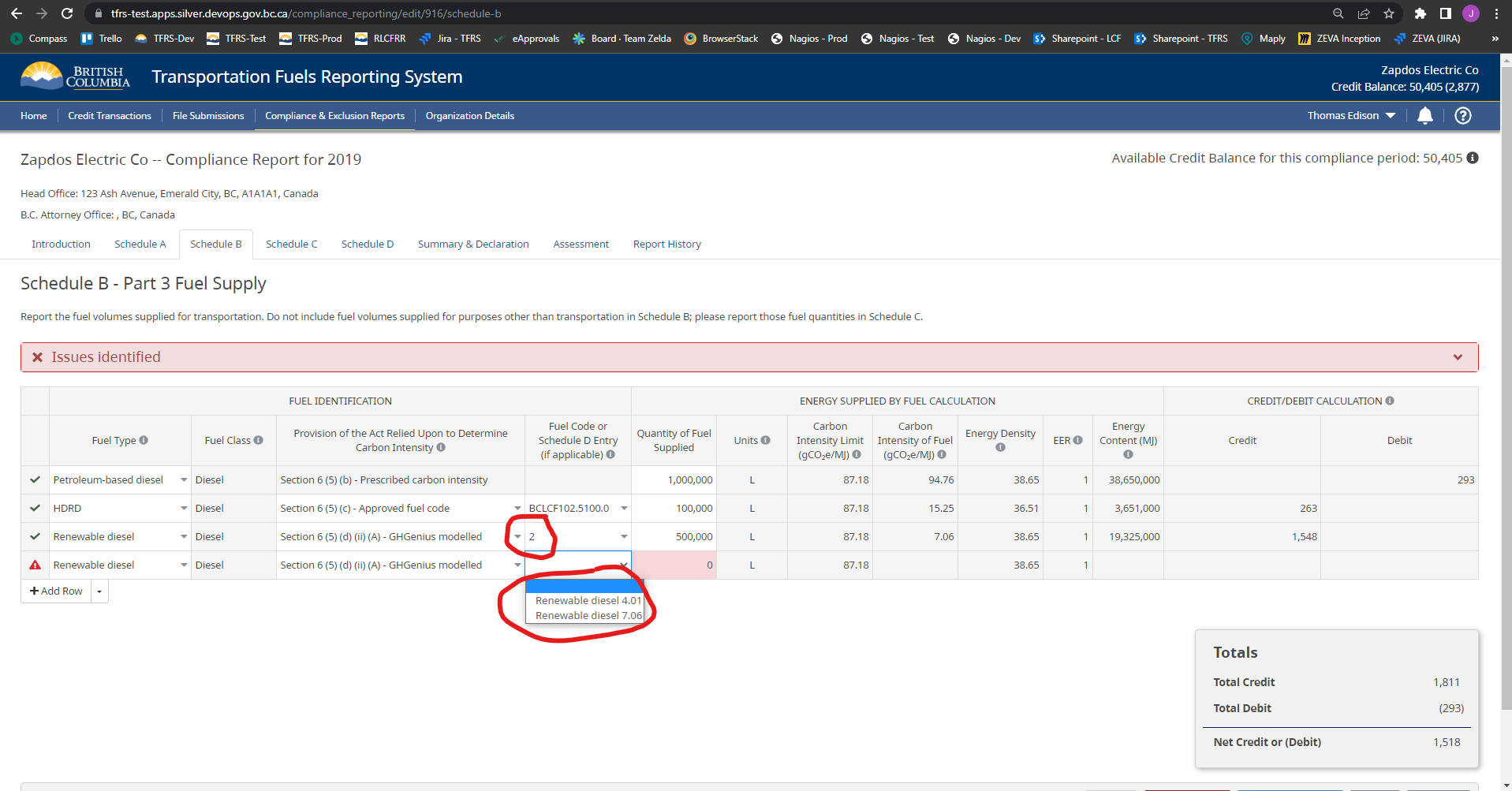This screenshot has height=791, width=1512.
Task: Open Summary & Declaration tab
Action: click(473, 244)
